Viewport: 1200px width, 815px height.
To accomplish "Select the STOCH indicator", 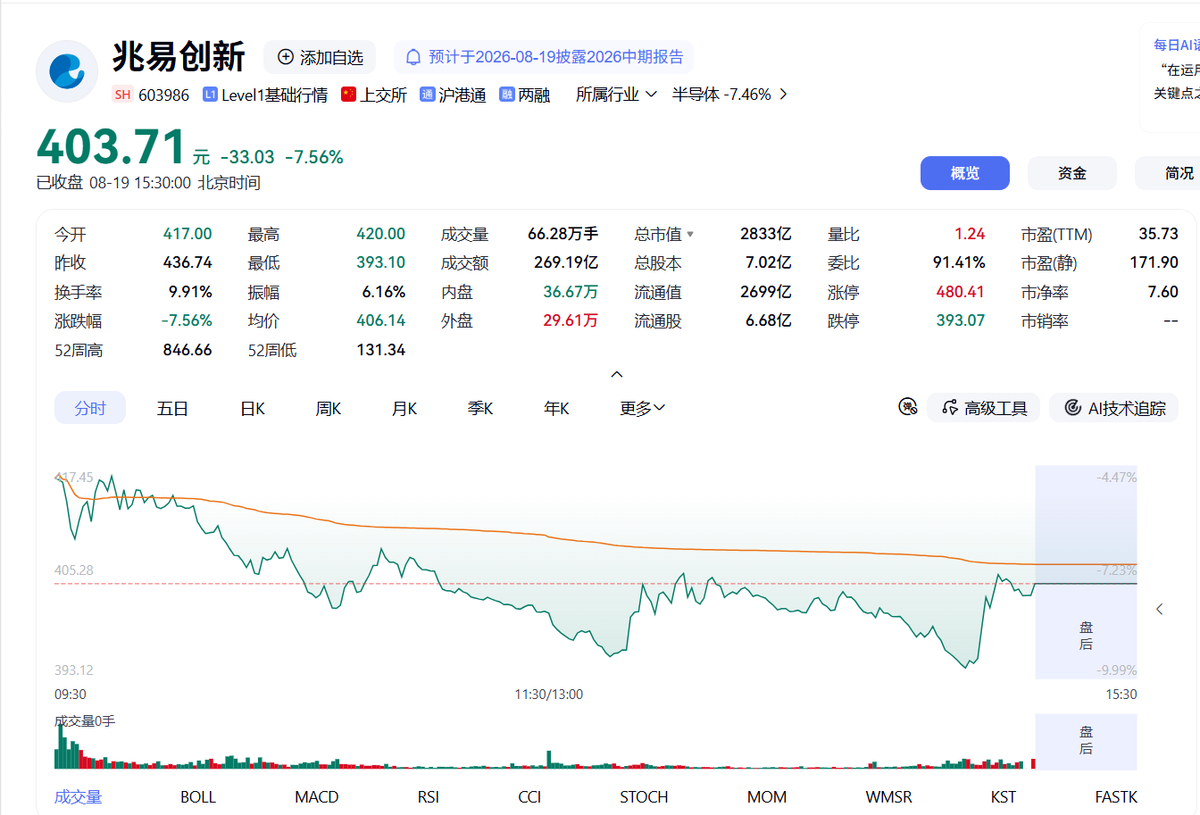I will (x=644, y=797).
